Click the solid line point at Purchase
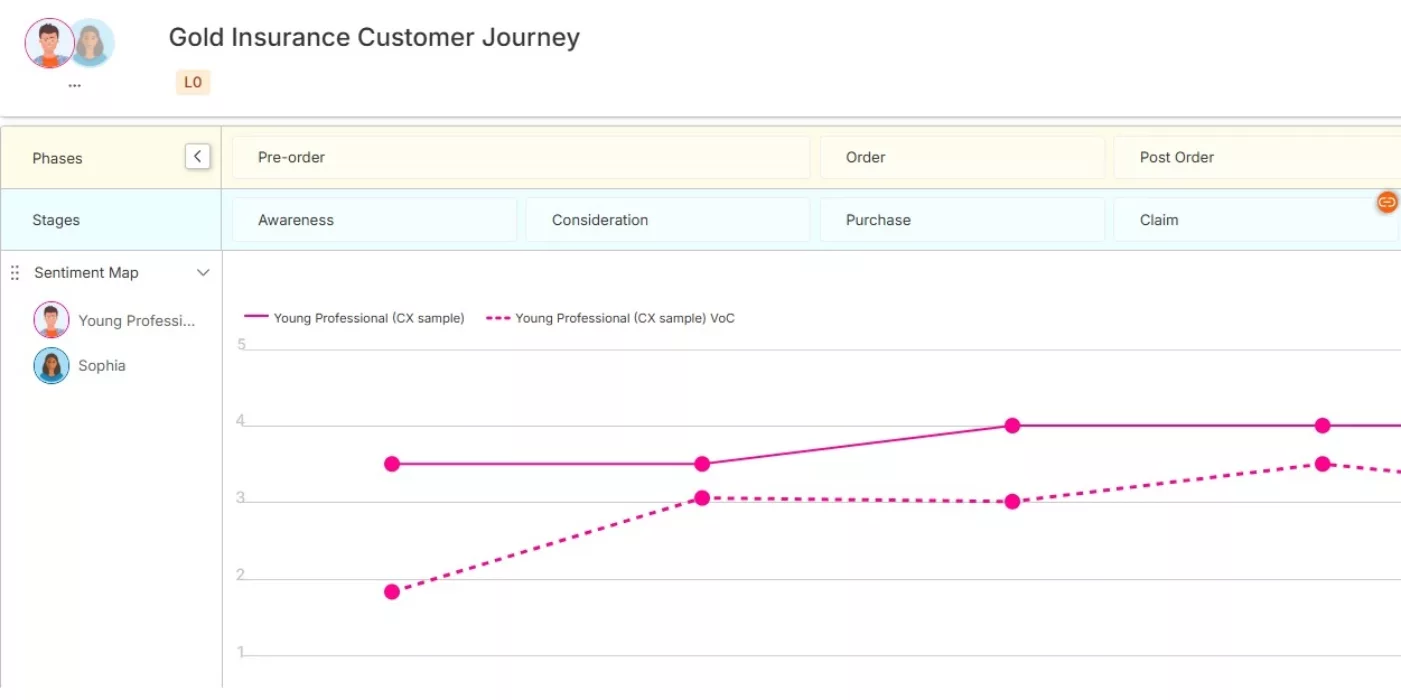 (1012, 426)
